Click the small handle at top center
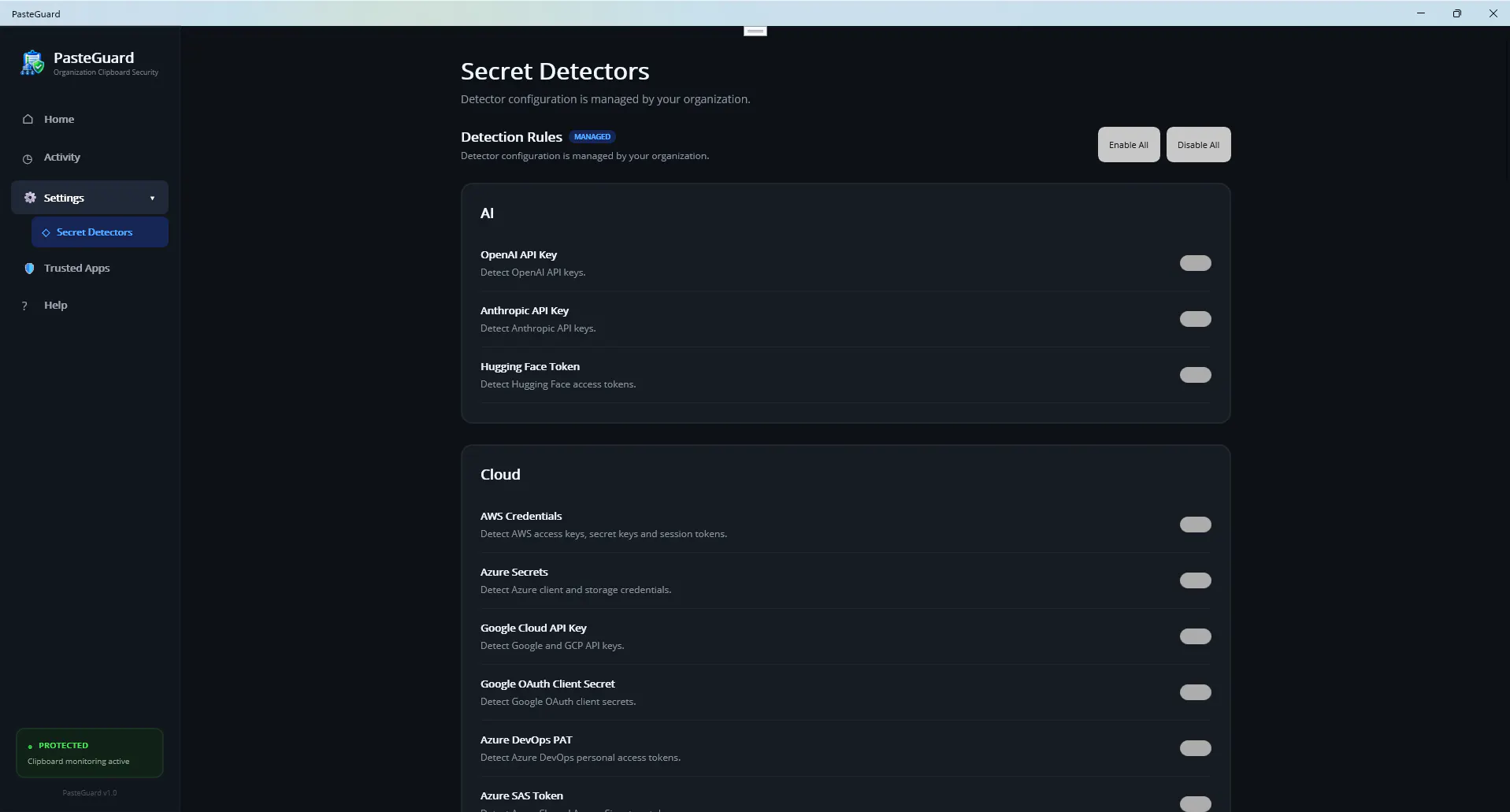The image size is (1510, 812). (755, 31)
